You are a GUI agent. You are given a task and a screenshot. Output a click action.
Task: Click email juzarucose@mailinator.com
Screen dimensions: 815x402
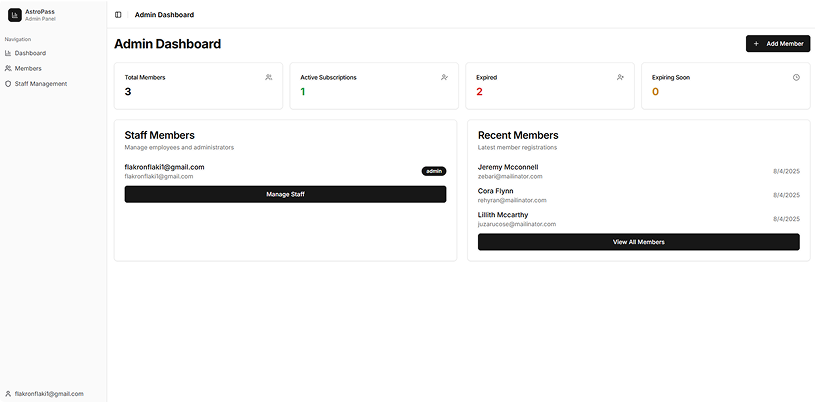point(517,224)
